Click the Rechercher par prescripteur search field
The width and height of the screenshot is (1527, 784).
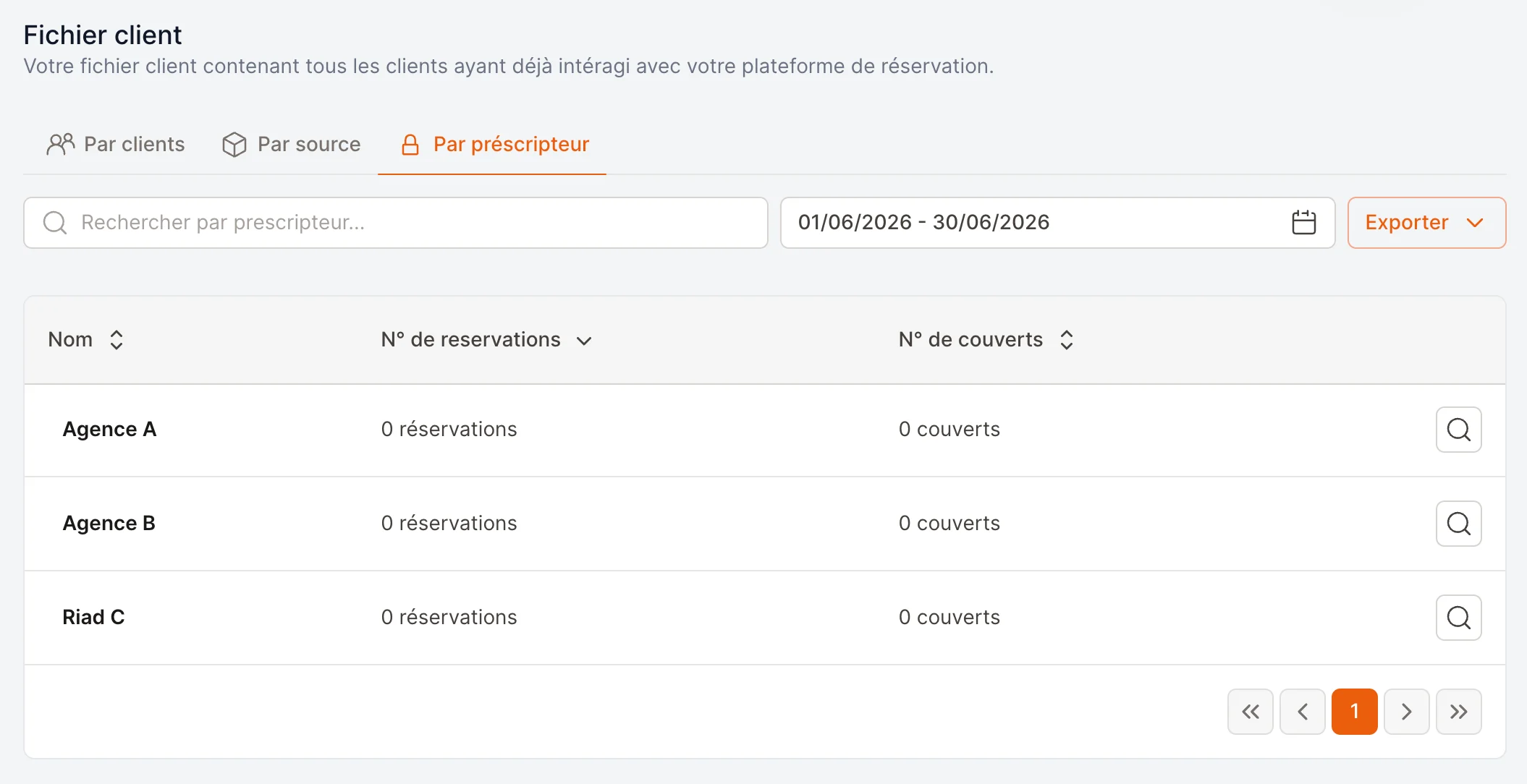click(x=396, y=223)
